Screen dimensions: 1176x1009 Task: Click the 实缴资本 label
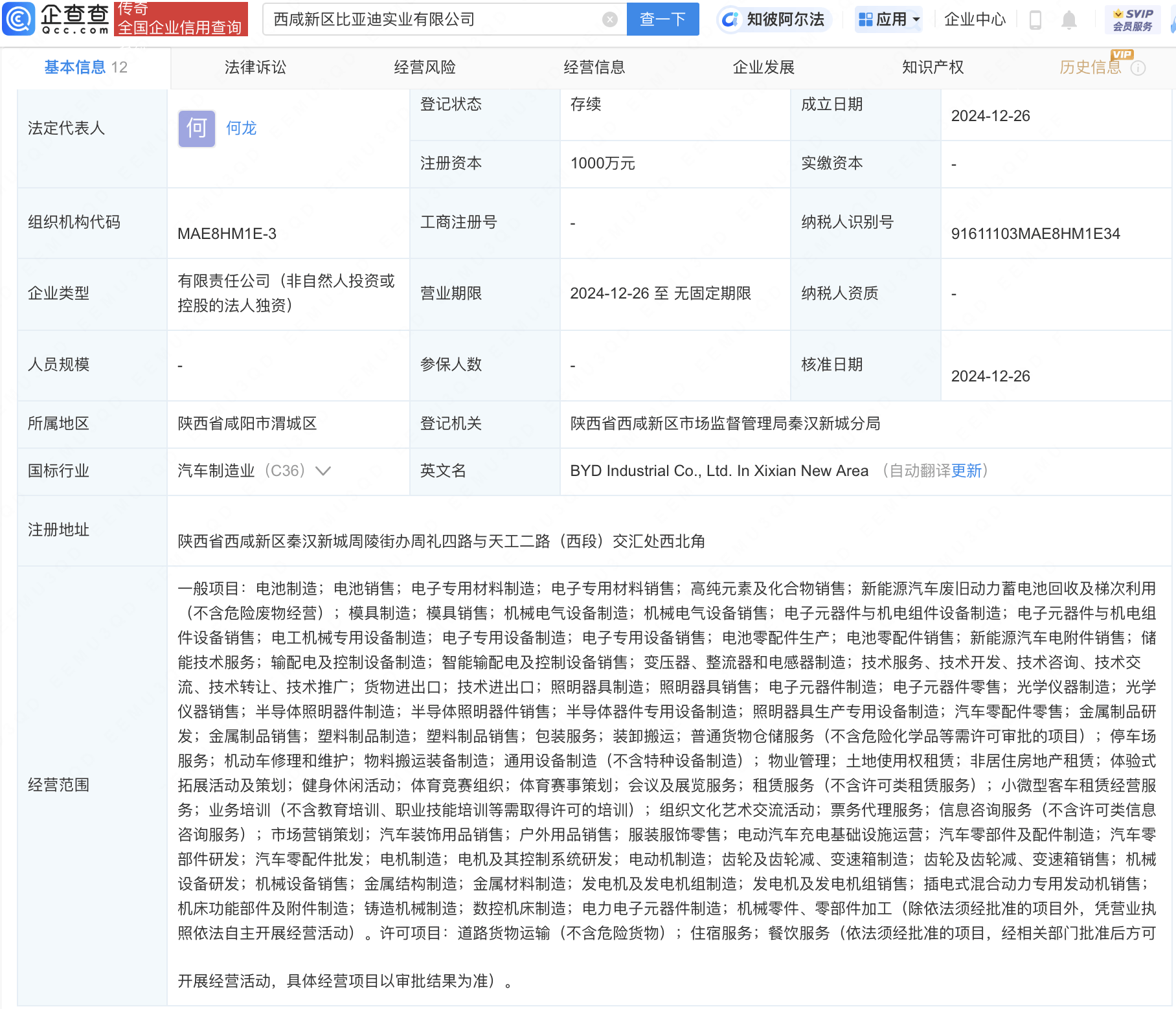click(x=832, y=163)
